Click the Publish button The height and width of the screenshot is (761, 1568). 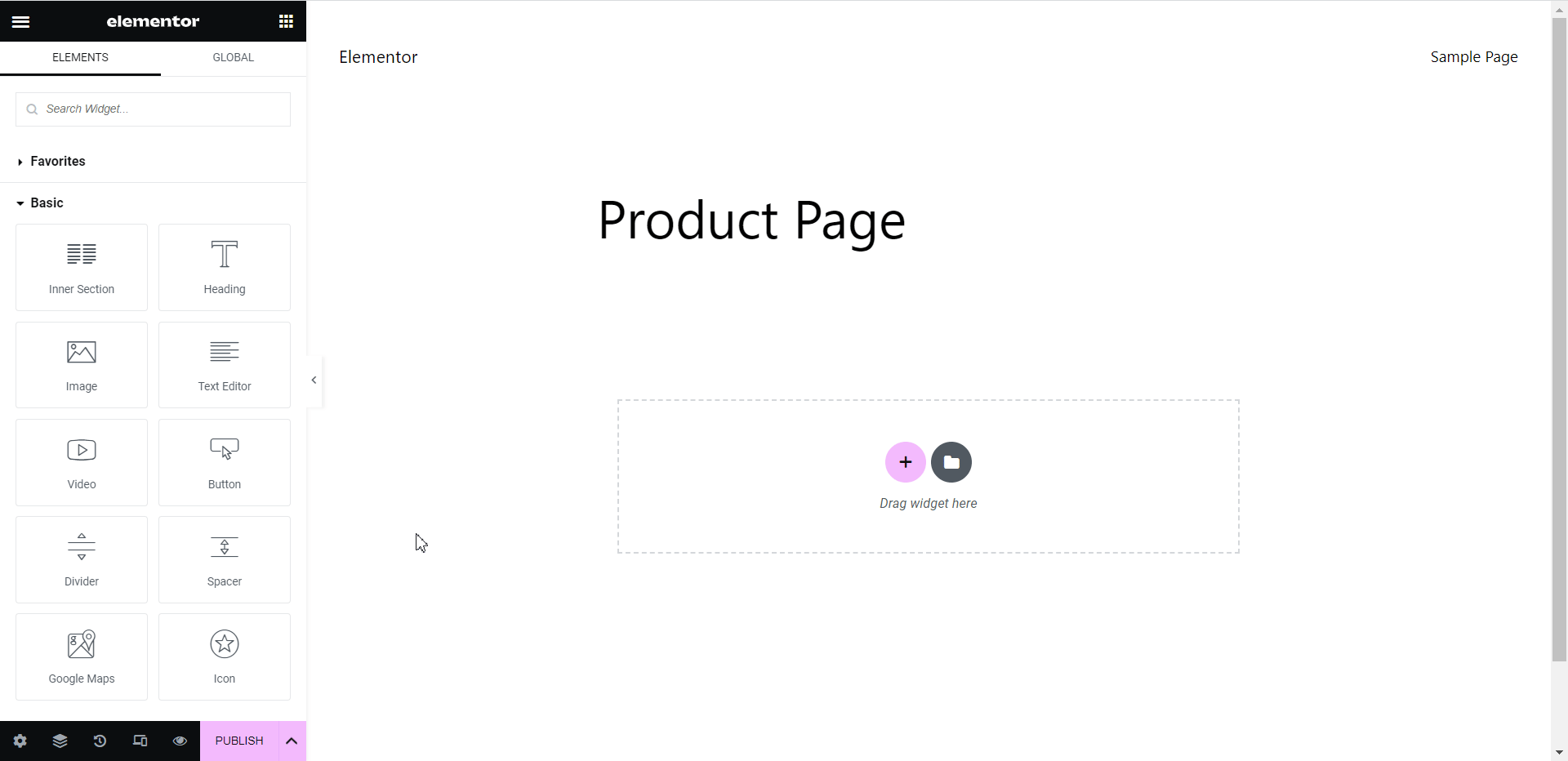pyautogui.click(x=239, y=741)
